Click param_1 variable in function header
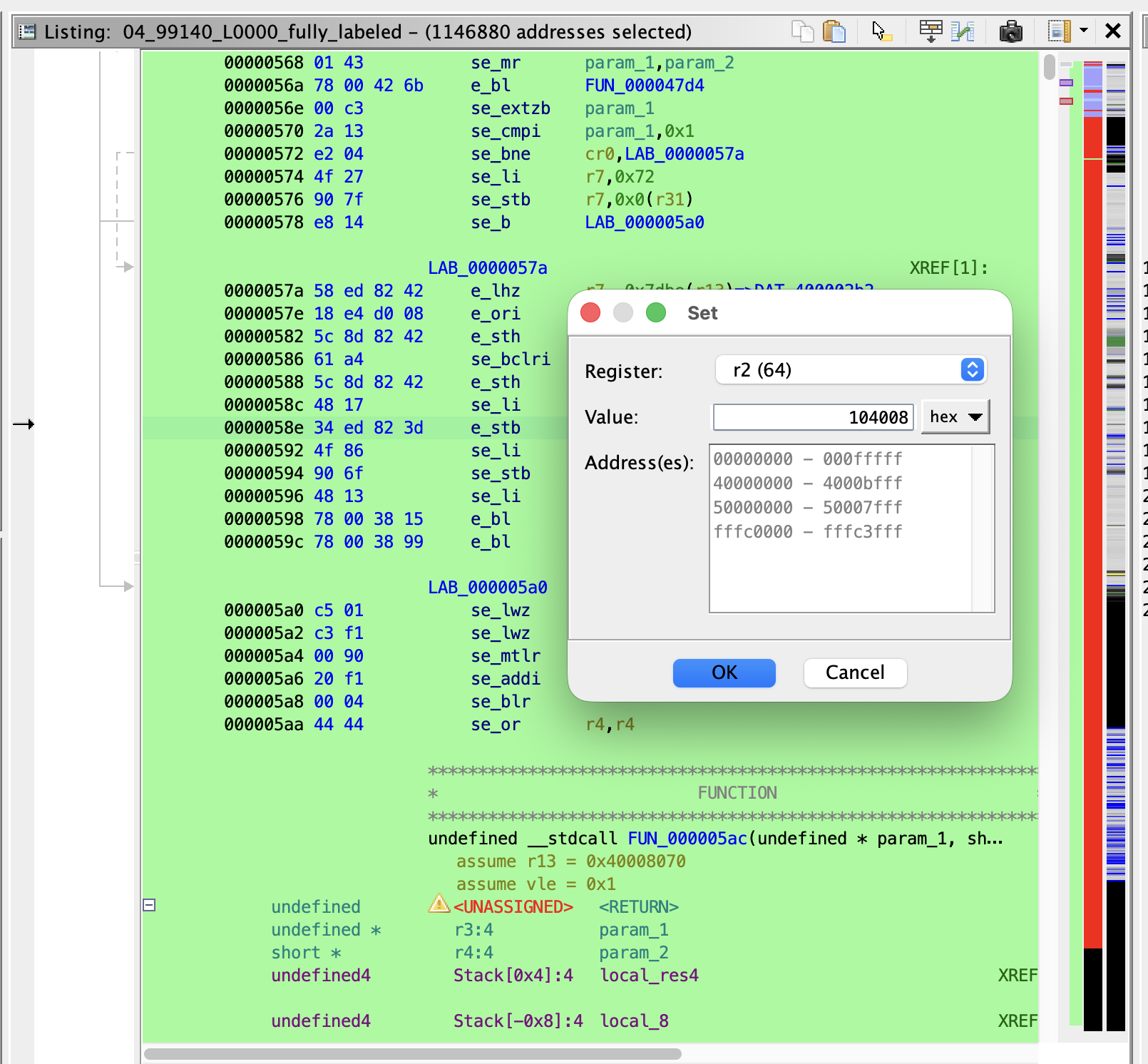Screen dimensions: 1148x1064 click(x=634, y=930)
